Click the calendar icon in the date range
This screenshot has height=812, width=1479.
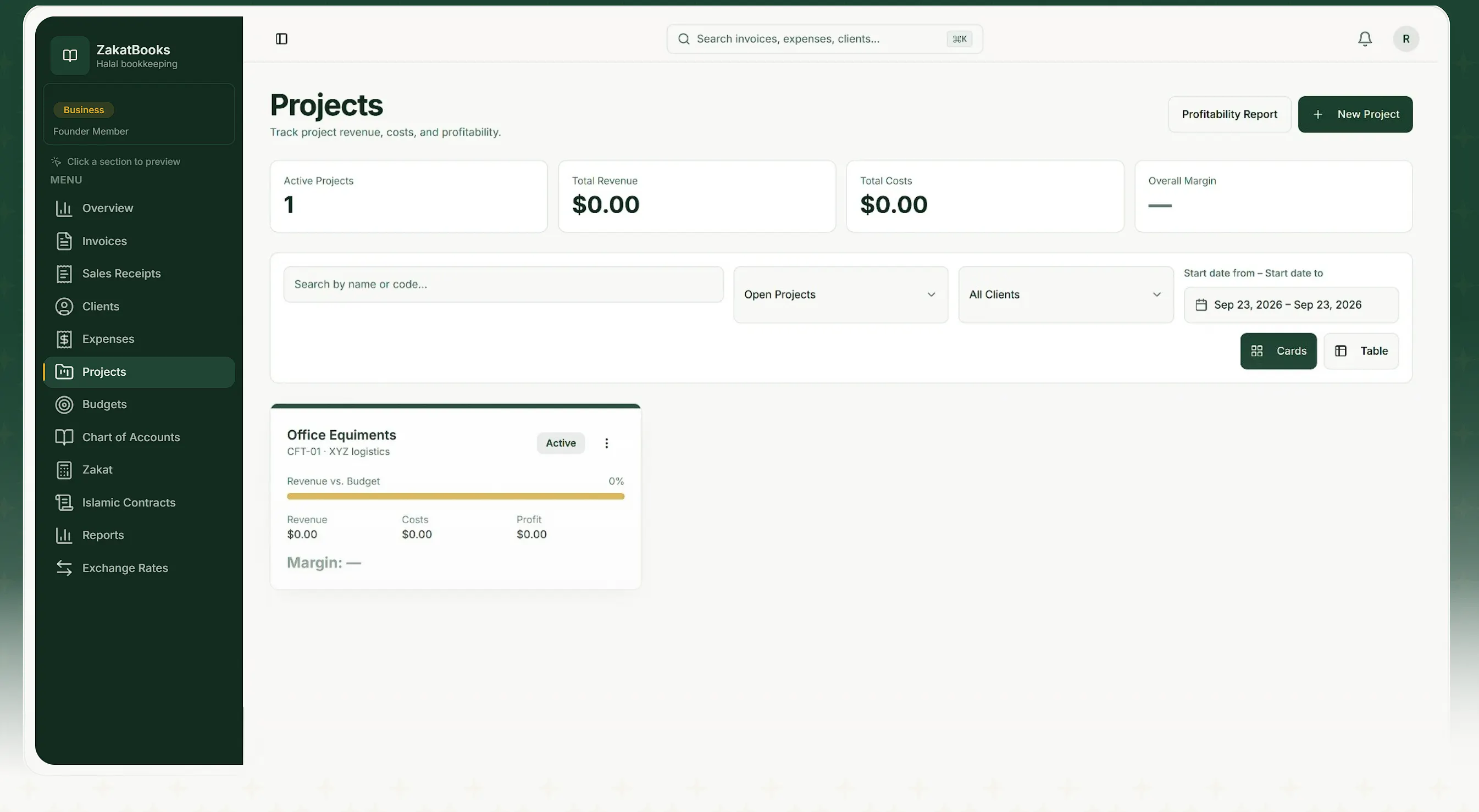1200,304
